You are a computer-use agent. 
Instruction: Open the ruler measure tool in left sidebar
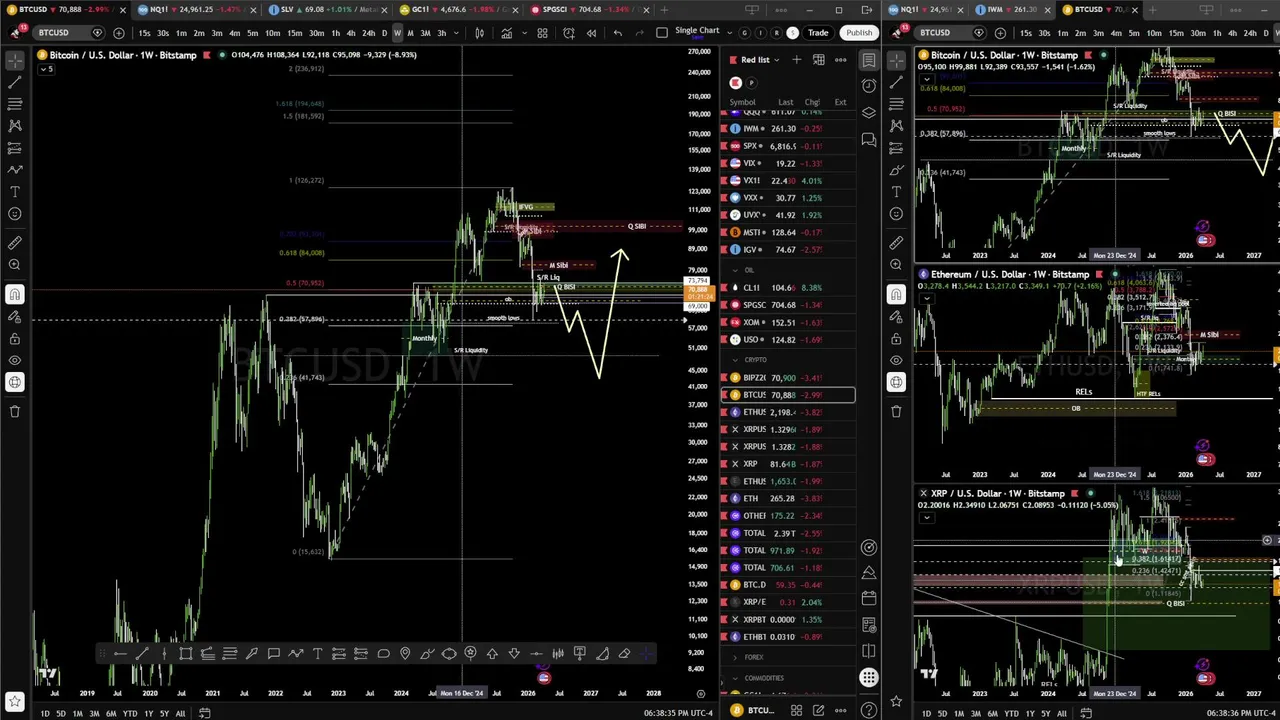coord(15,243)
